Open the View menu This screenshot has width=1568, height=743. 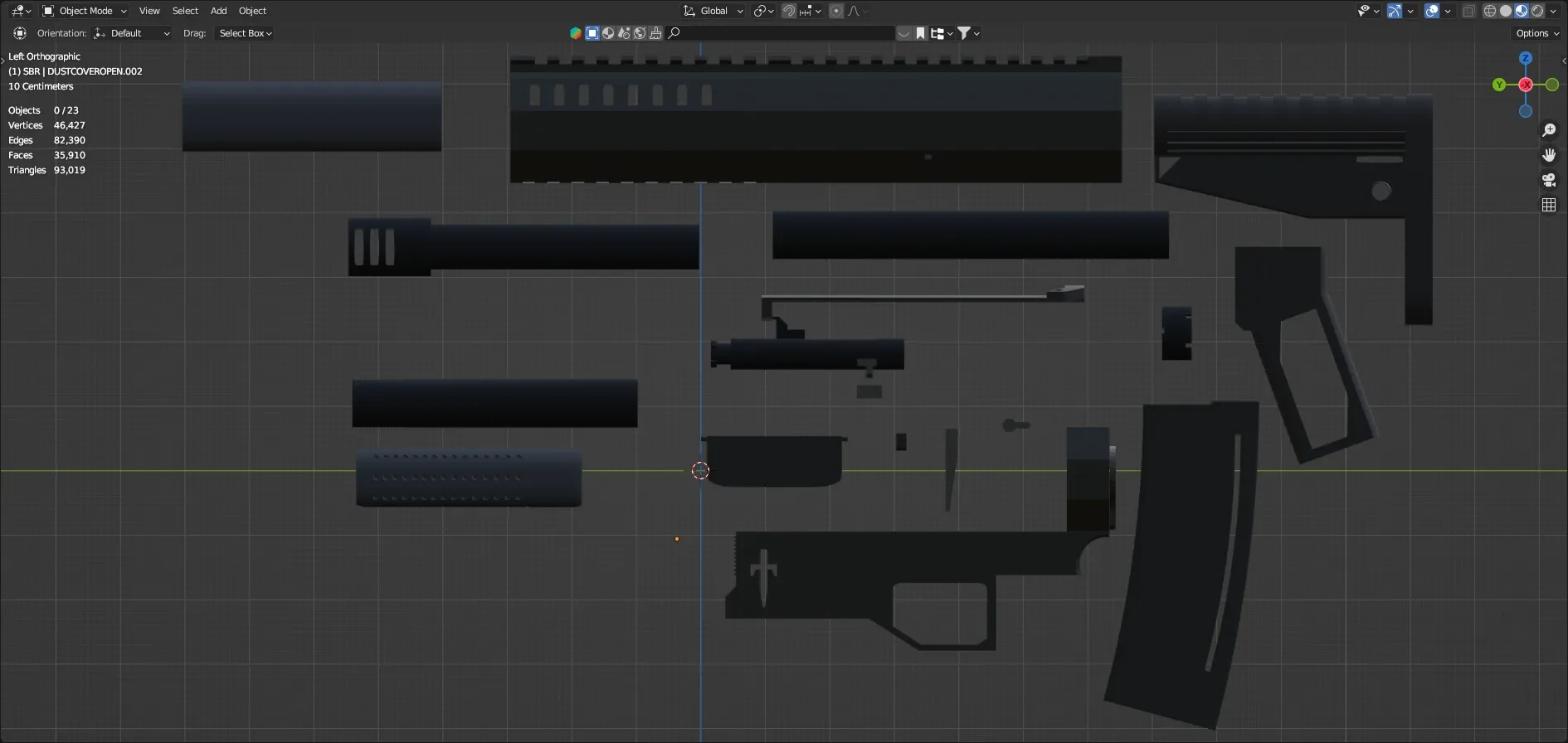149,11
